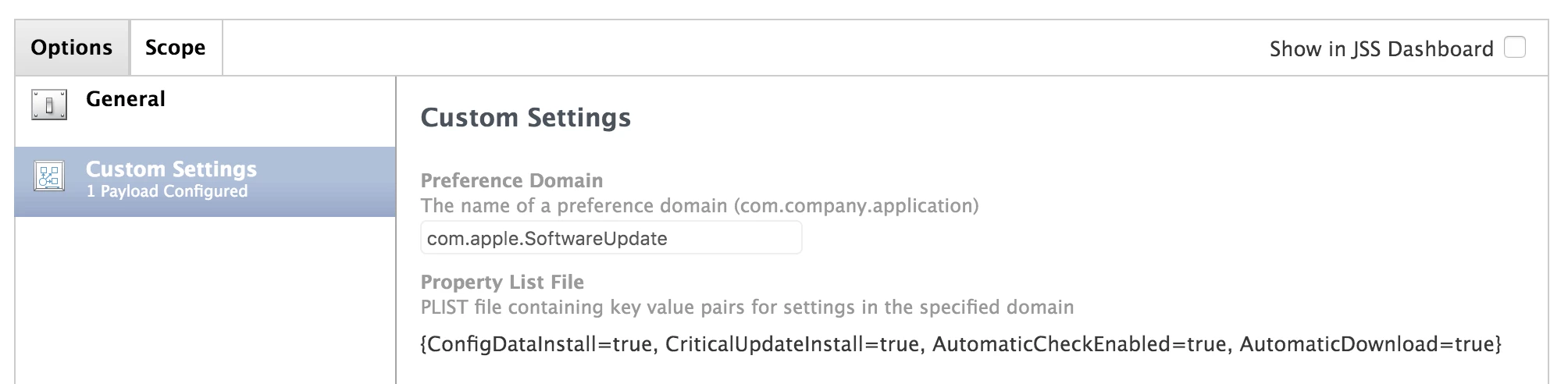Viewport: 1568px width, 384px height.
Task: Select the Custom Settings sidebar item title
Action: [171, 169]
